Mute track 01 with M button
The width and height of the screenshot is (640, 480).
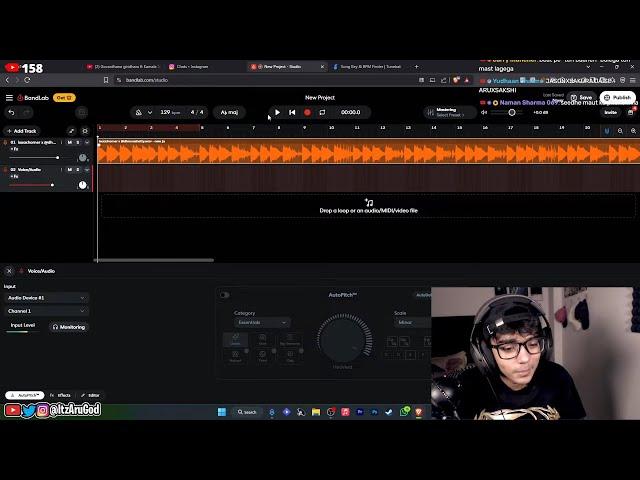(69, 142)
